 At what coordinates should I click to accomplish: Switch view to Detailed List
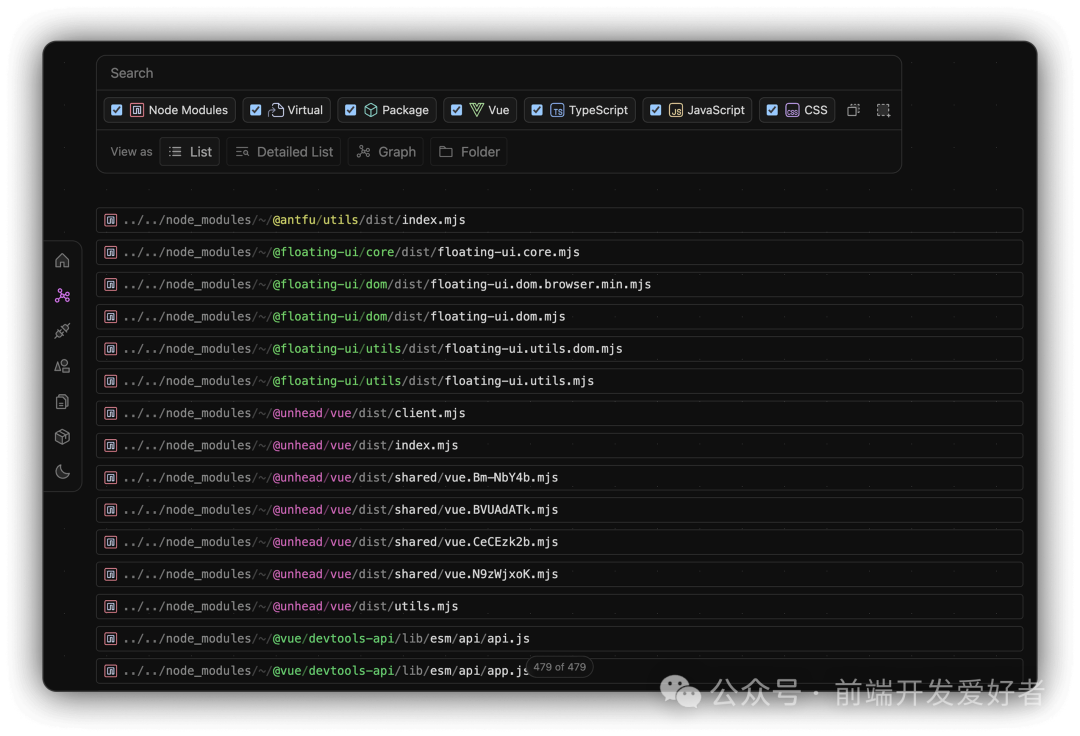pyautogui.click(x=284, y=152)
